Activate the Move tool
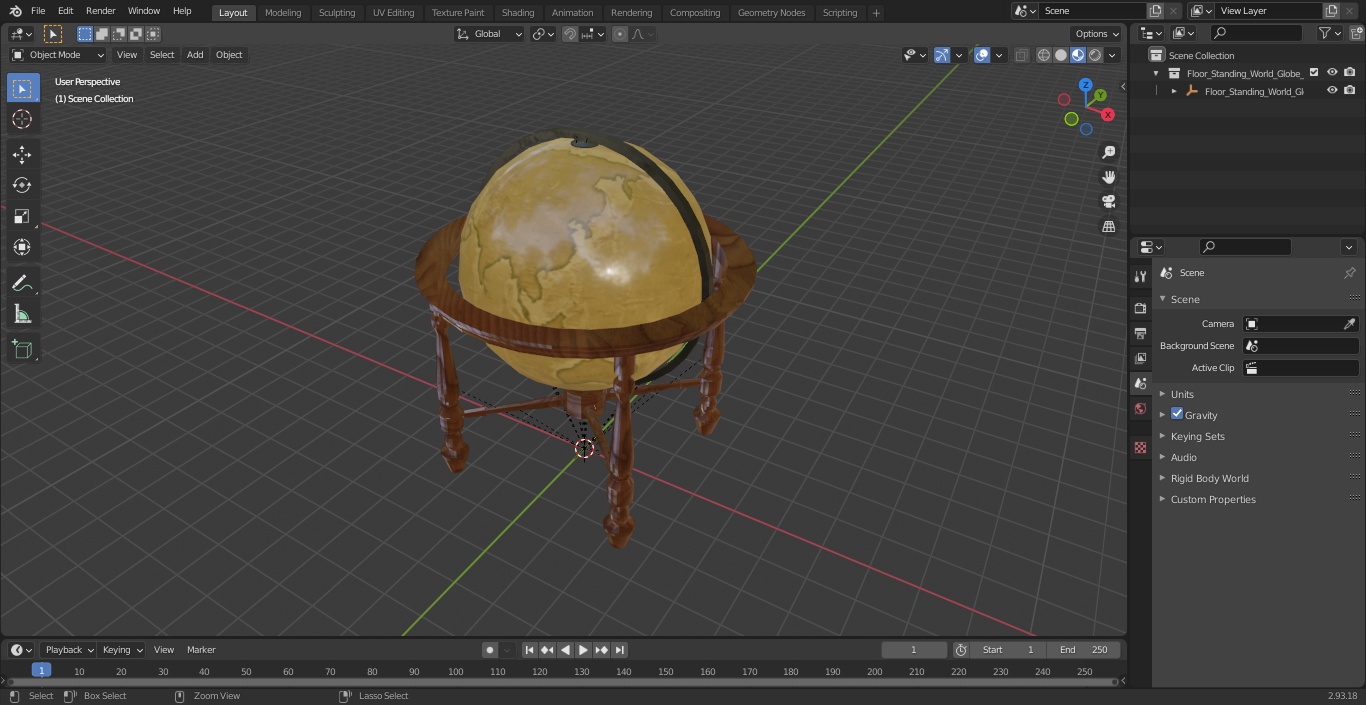The height and width of the screenshot is (705, 1366). 22,154
